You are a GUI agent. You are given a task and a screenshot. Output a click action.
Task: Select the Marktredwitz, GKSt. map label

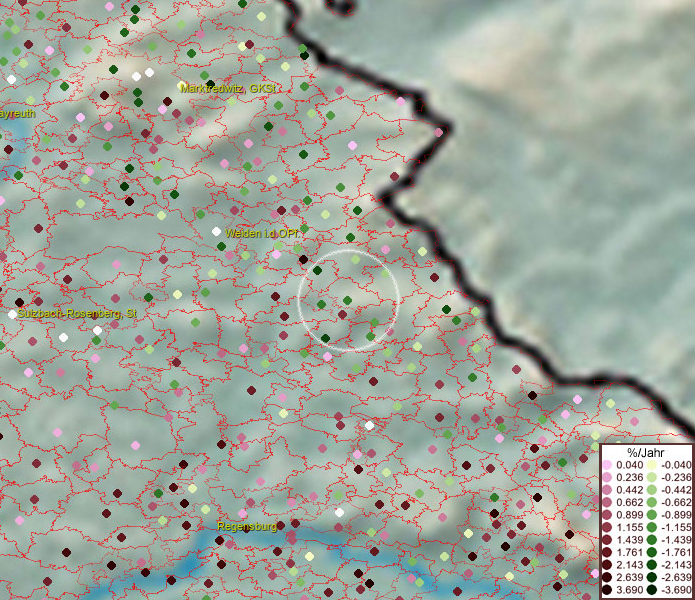tap(230, 88)
